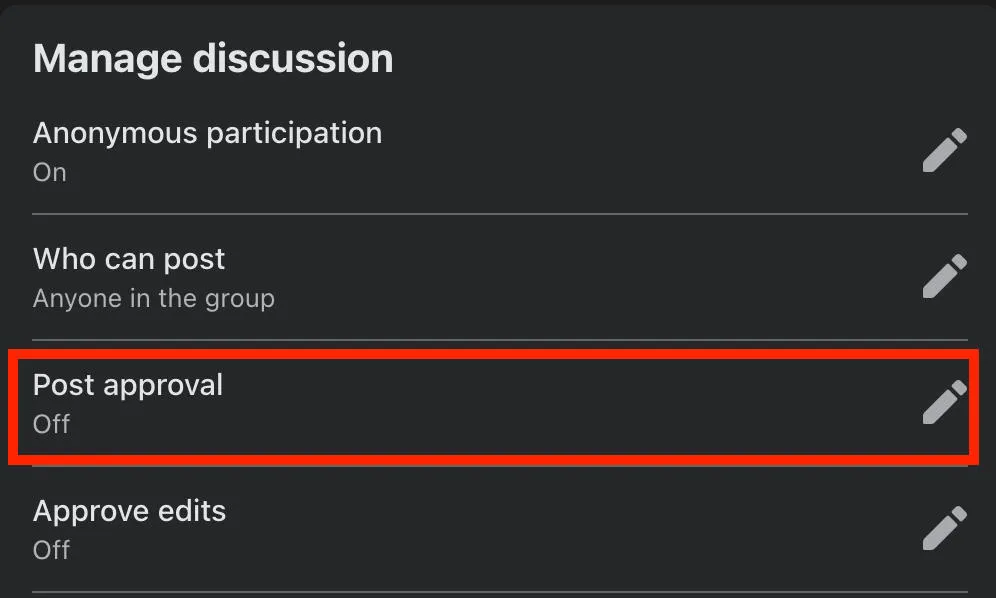Select the Post approval setting label
The width and height of the screenshot is (996, 598).
click(x=128, y=385)
